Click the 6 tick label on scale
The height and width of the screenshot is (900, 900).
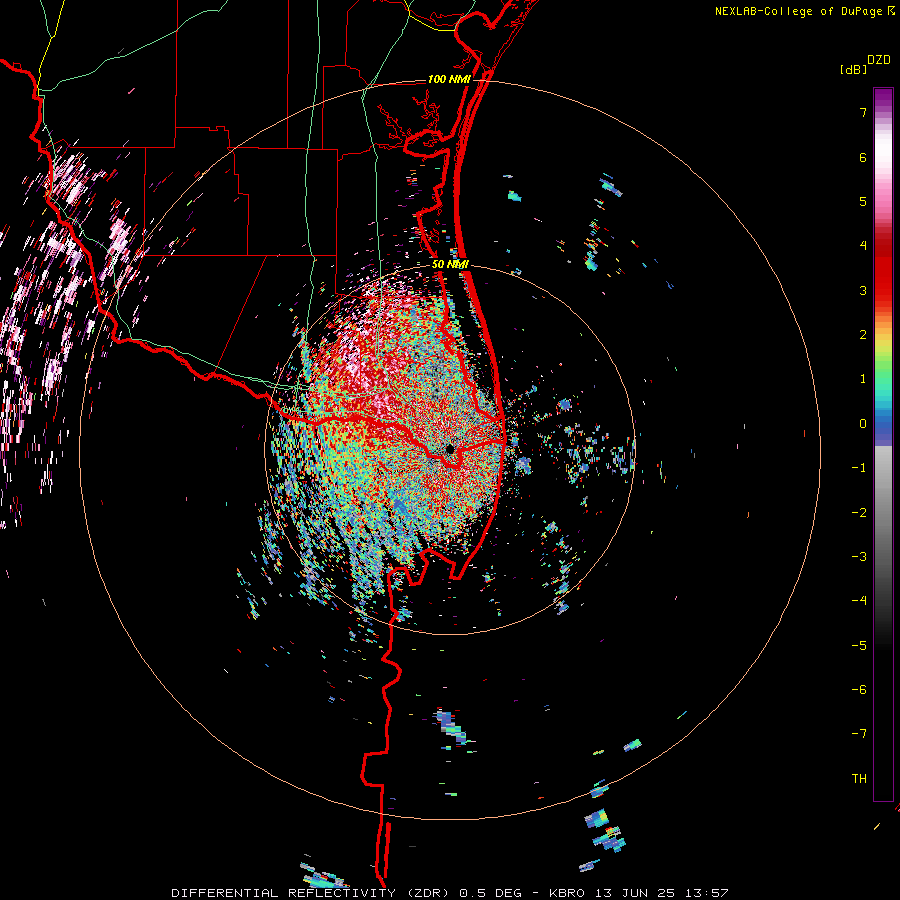863,157
